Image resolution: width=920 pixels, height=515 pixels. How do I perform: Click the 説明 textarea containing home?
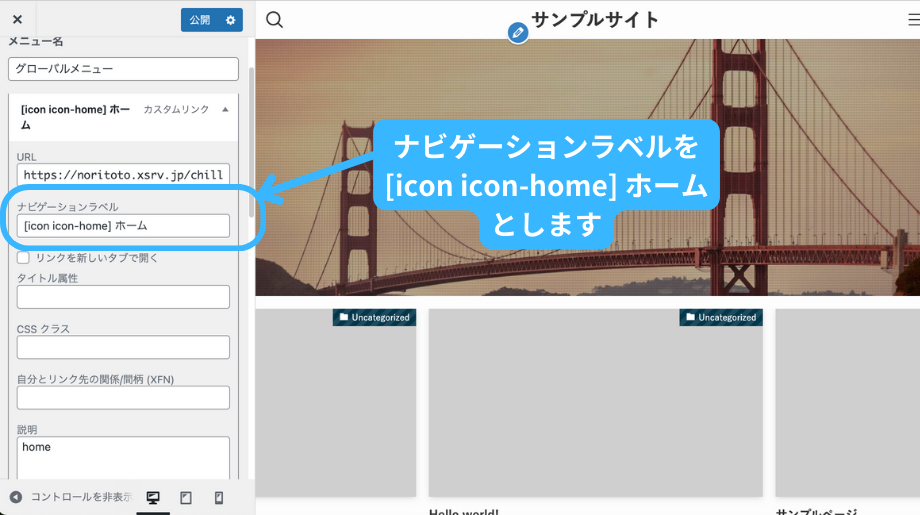(123, 458)
